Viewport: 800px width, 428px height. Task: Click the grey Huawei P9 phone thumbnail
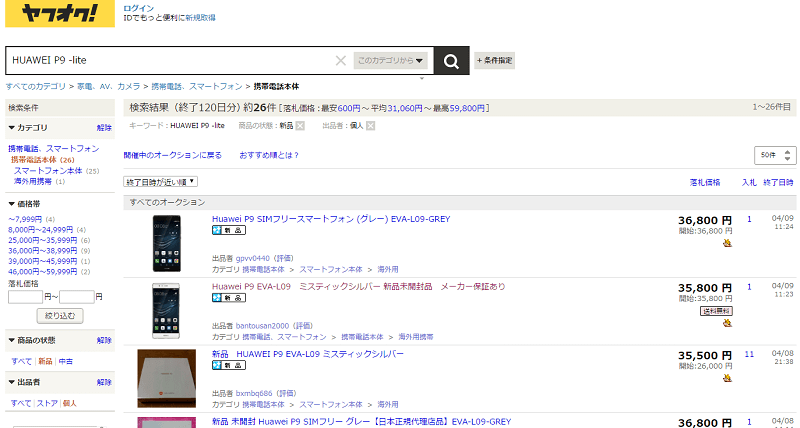(166, 243)
